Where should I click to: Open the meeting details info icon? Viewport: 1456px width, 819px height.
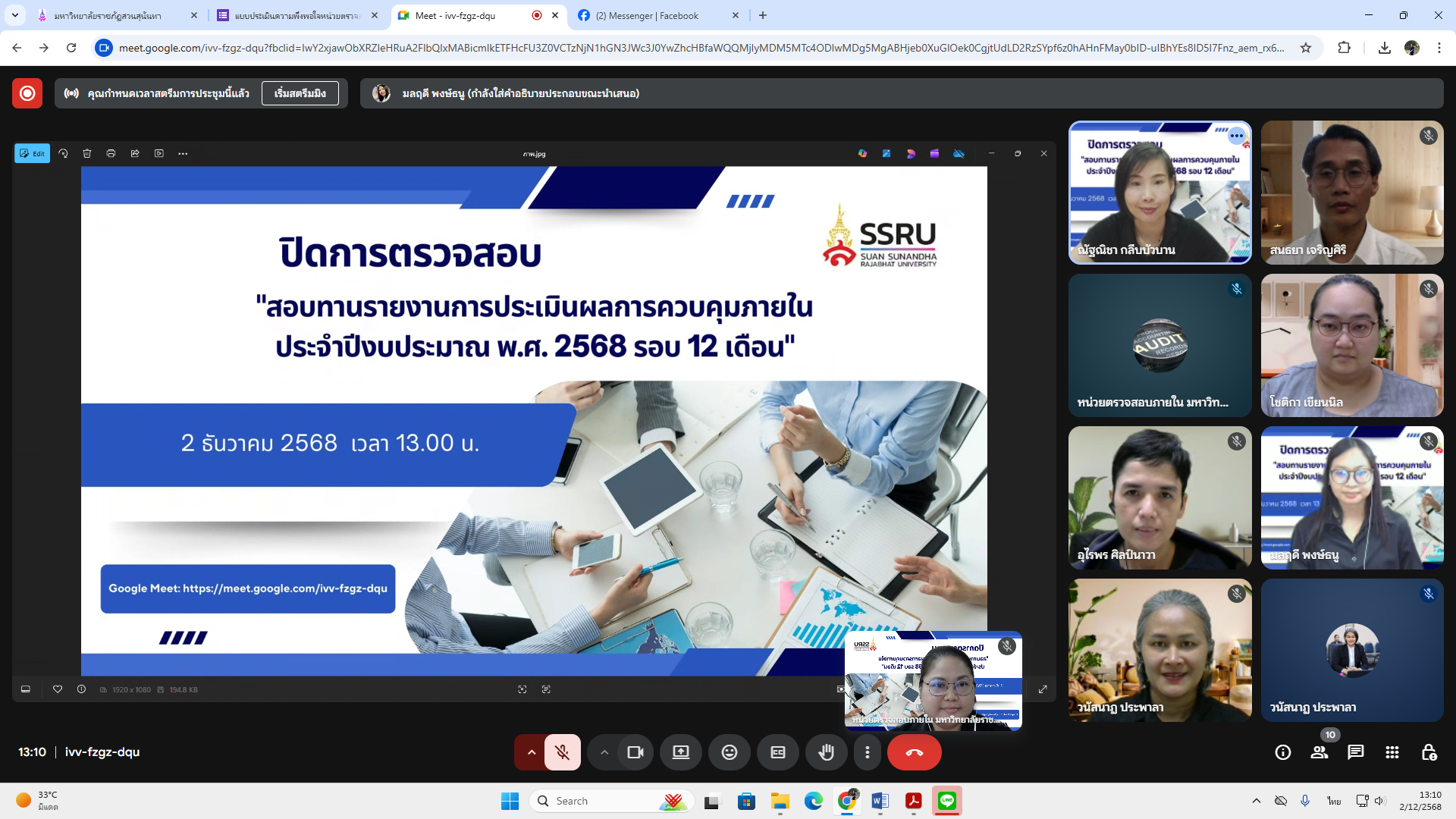pos(1283,752)
